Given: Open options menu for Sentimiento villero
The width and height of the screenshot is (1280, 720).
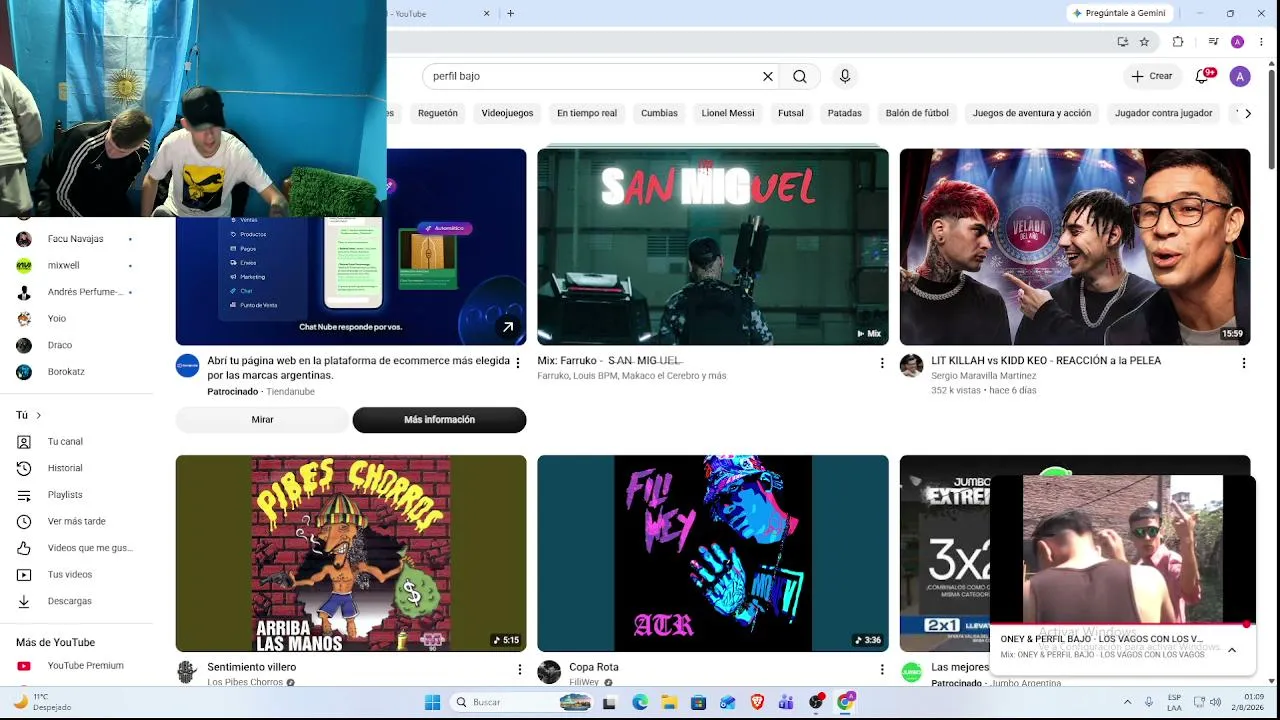Looking at the screenshot, I should (520, 669).
